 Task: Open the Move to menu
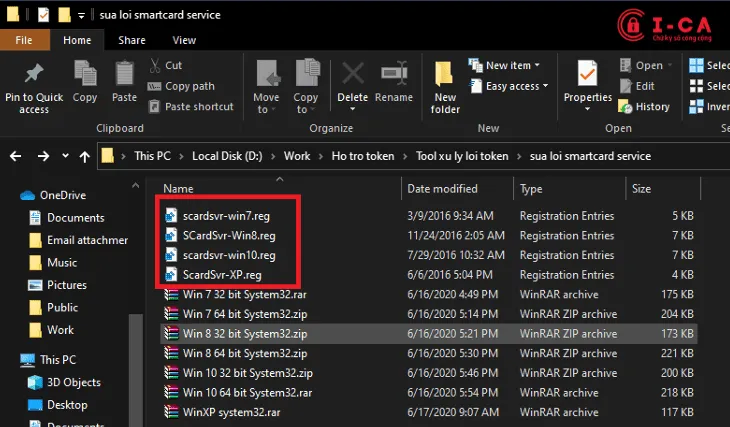point(266,88)
